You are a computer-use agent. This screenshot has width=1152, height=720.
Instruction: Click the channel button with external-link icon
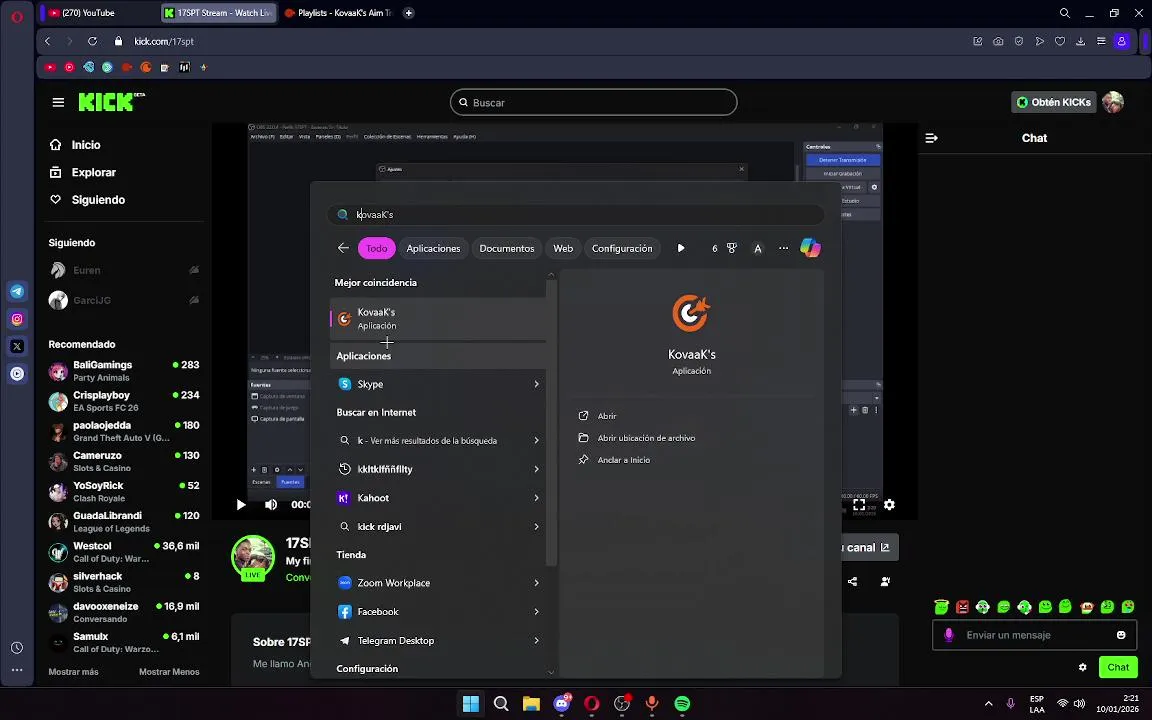coord(869,547)
